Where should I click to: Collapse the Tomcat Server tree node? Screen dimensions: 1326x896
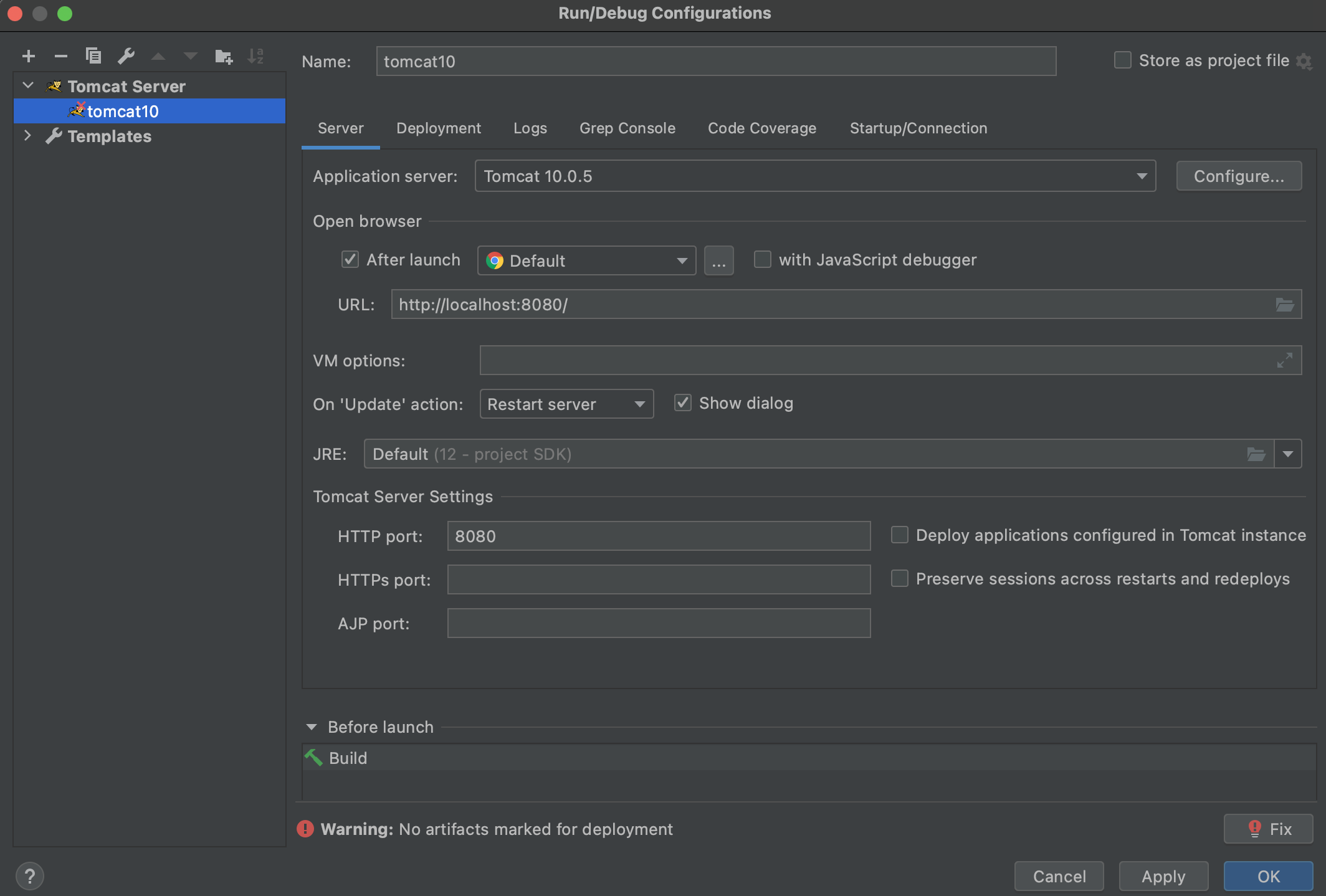[x=28, y=85]
